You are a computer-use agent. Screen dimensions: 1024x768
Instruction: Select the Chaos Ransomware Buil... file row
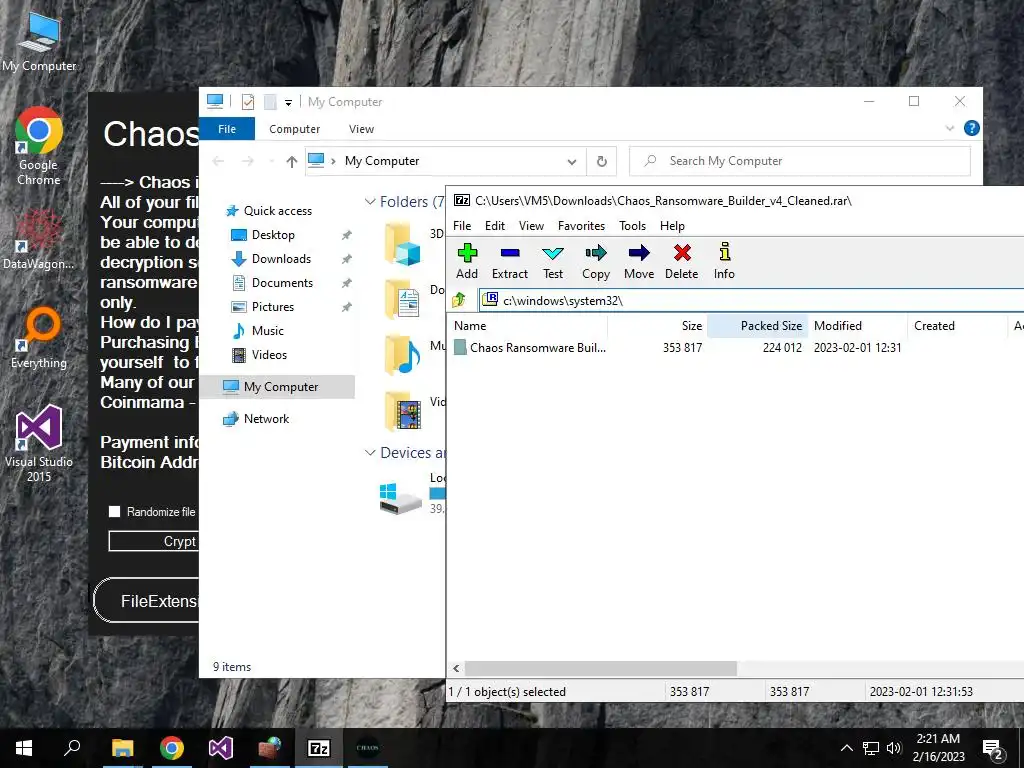coord(736,347)
